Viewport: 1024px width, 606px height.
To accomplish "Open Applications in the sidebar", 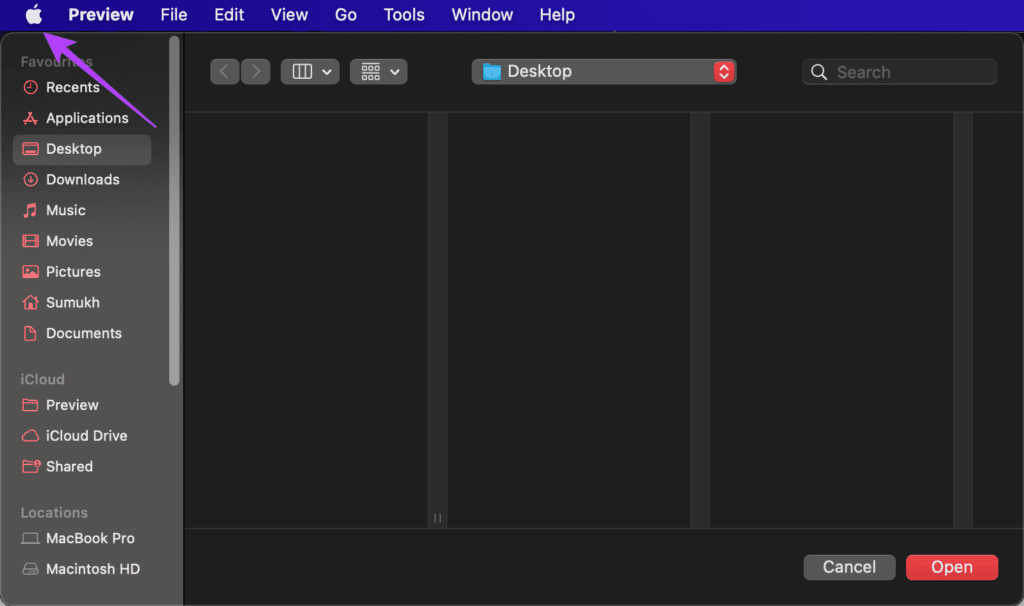I will pyautogui.click(x=86, y=118).
